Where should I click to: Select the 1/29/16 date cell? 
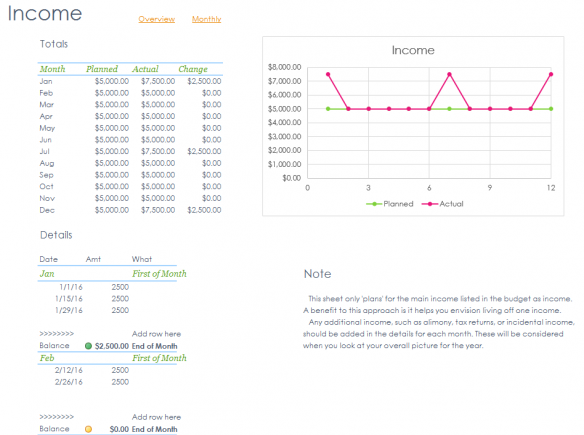[x=69, y=310]
